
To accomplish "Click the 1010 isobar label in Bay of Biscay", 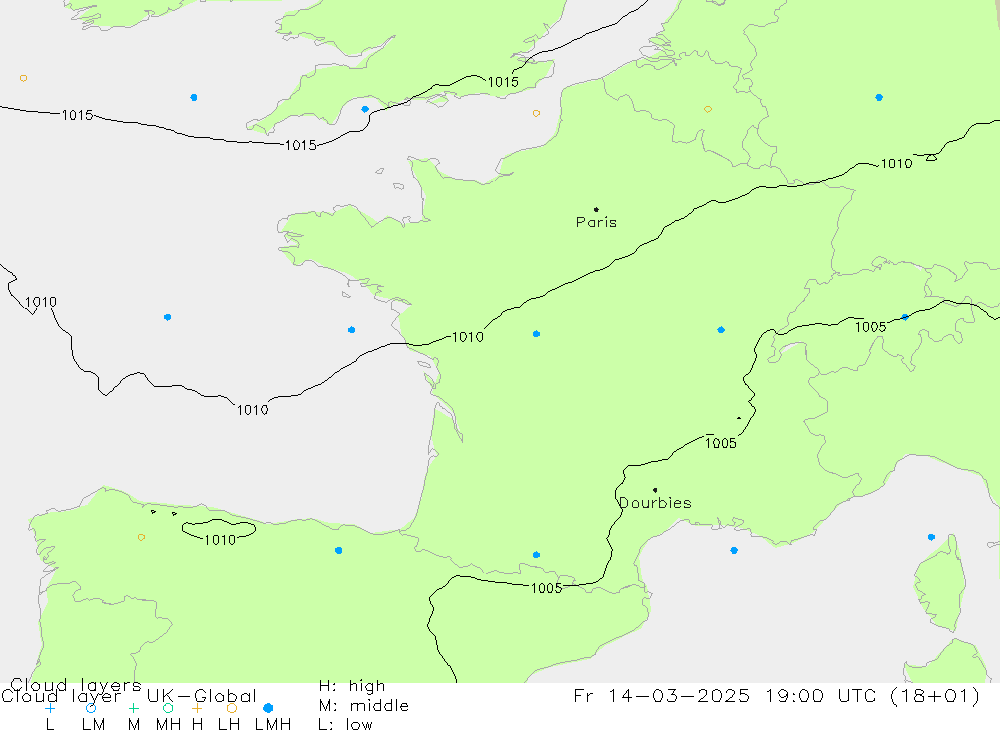I will (x=253, y=410).
